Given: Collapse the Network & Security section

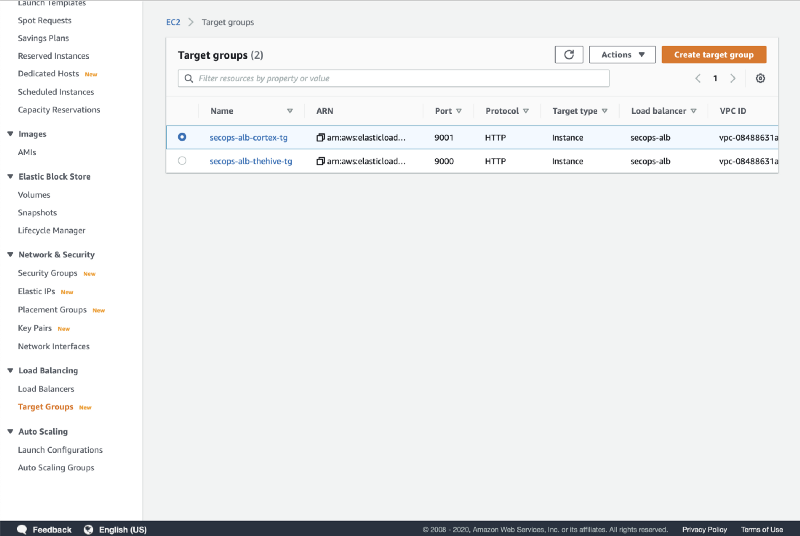Looking at the screenshot, I should [10, 255].
